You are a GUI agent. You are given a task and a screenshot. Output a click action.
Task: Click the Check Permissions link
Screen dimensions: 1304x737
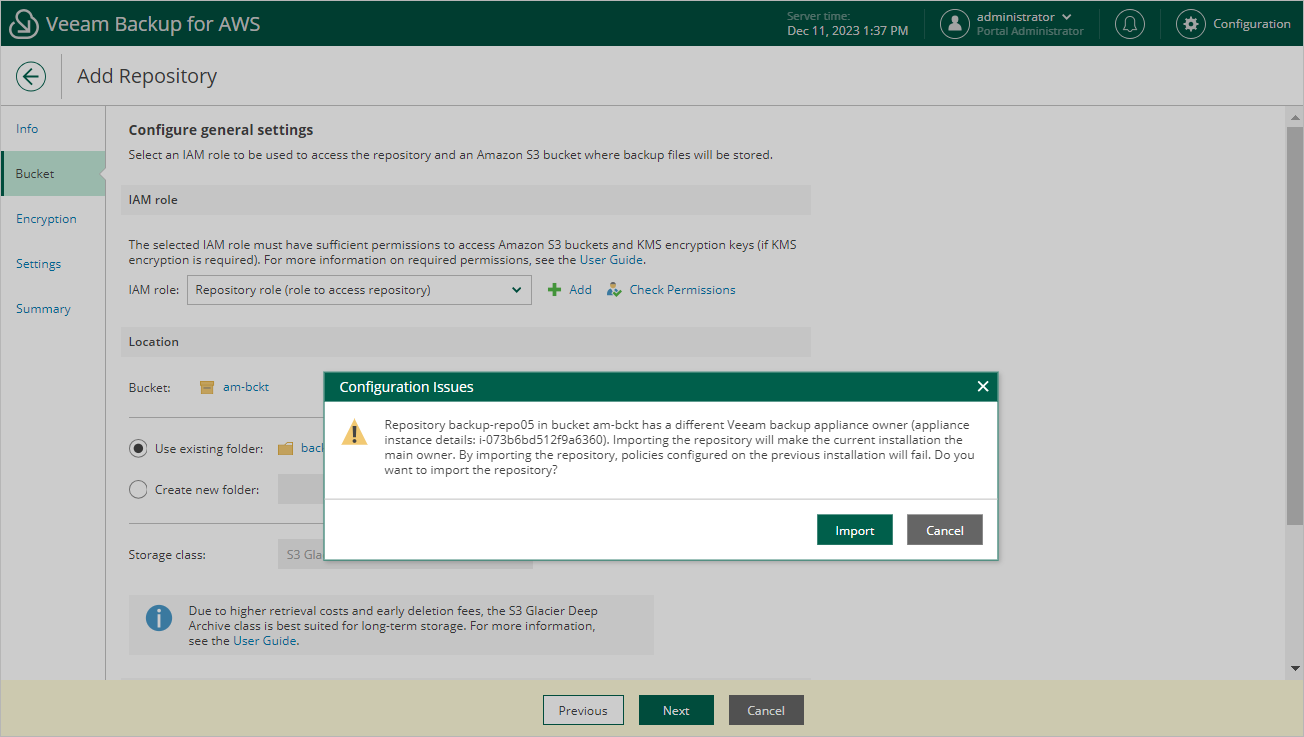[x=682, y=290]
